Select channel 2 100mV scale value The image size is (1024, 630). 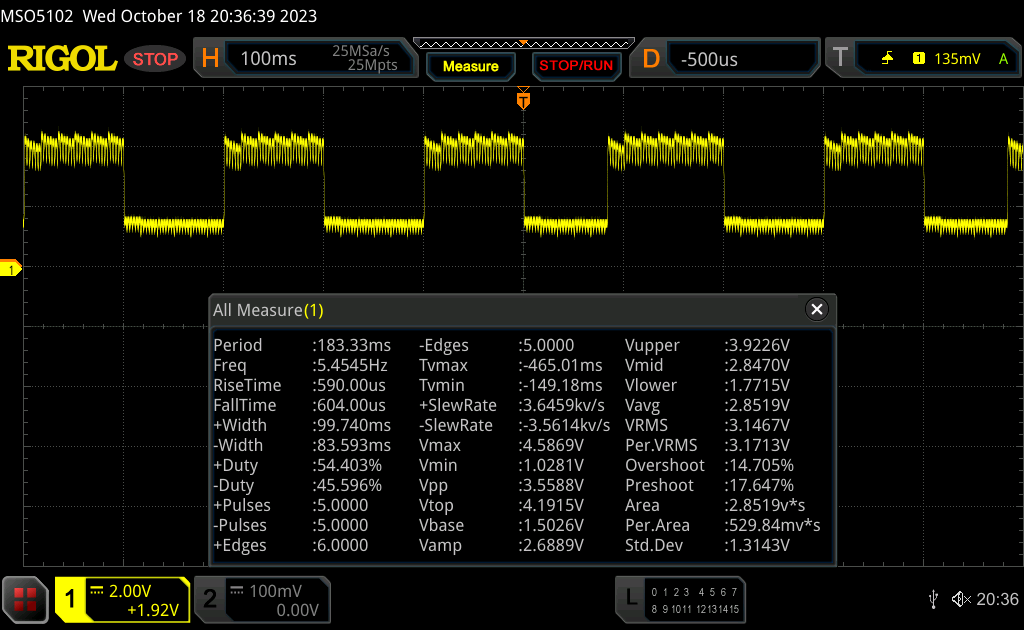tap(275, 591)
